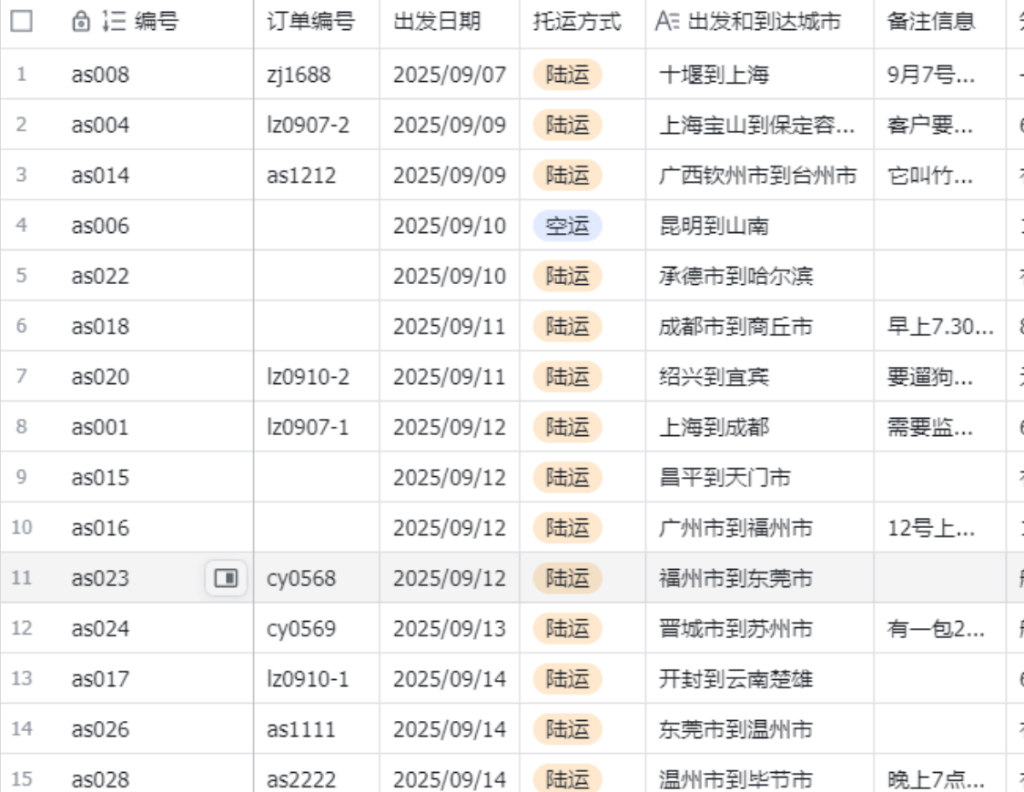Click the lock icon in the 编号 column header
The image size is (1024, 792).
[x=80, y=21]
